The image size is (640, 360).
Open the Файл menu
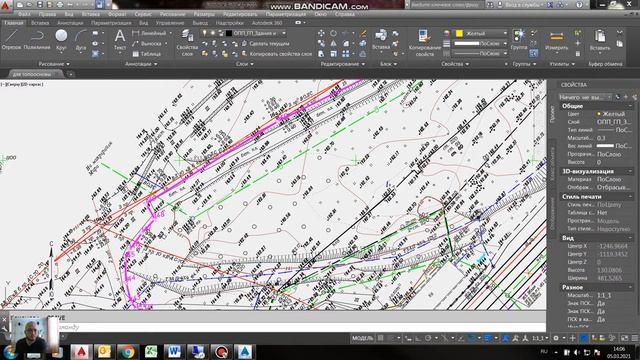coord(24,14)
